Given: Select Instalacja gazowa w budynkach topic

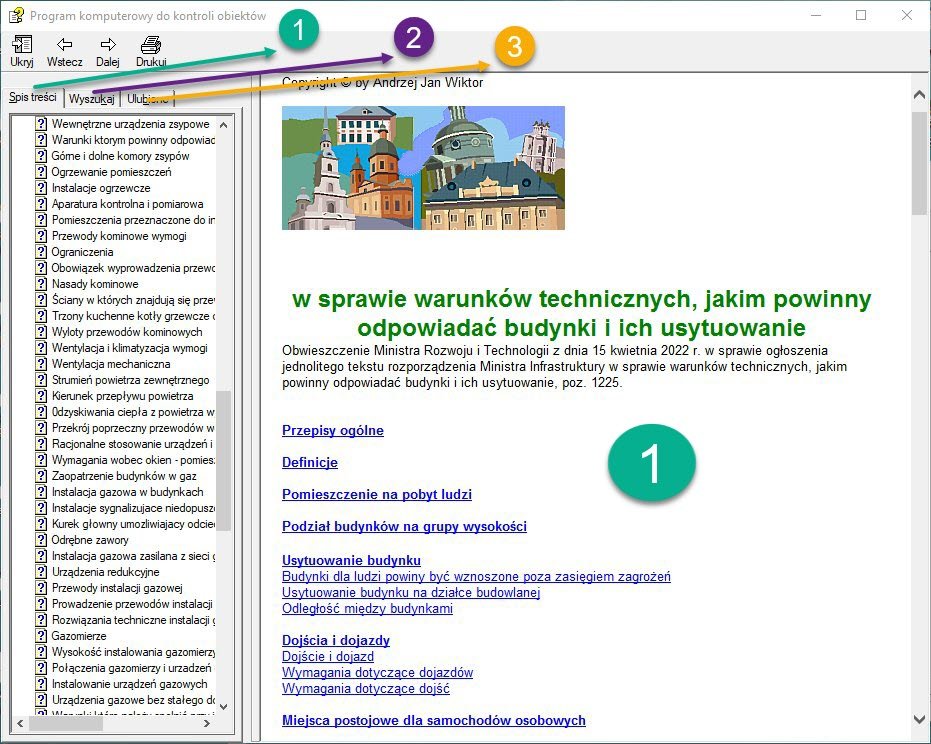Looking at the screenshot, I should pyautogui.click(x=127, y=492).
